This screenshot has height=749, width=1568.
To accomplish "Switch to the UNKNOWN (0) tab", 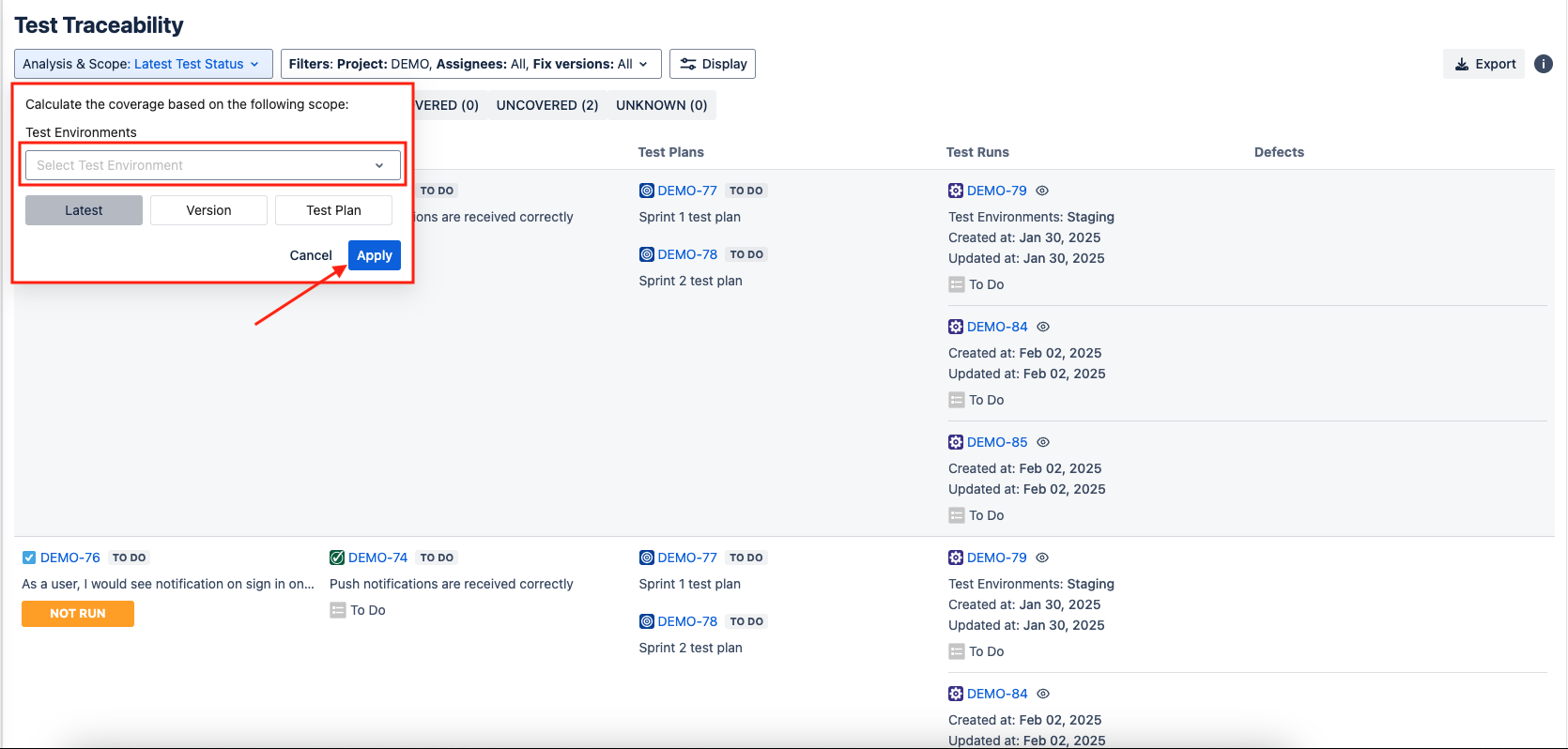I will 661,105.
